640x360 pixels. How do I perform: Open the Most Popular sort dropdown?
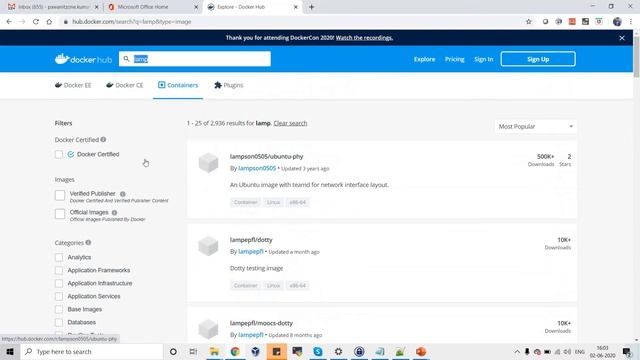coord(536,127)
